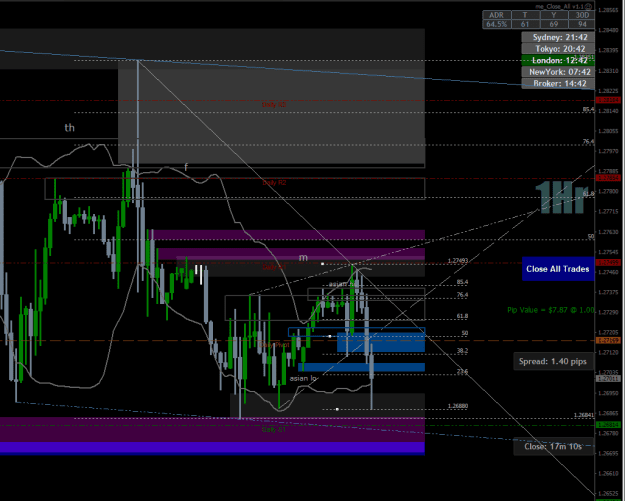The height and width of the screenshot is (501, 625).
Task: Click the expert advisor smiley icon
Action: [x=588, y=7]
